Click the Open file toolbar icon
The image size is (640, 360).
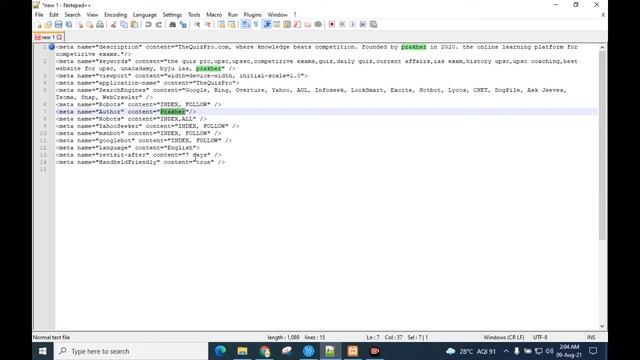48,24
